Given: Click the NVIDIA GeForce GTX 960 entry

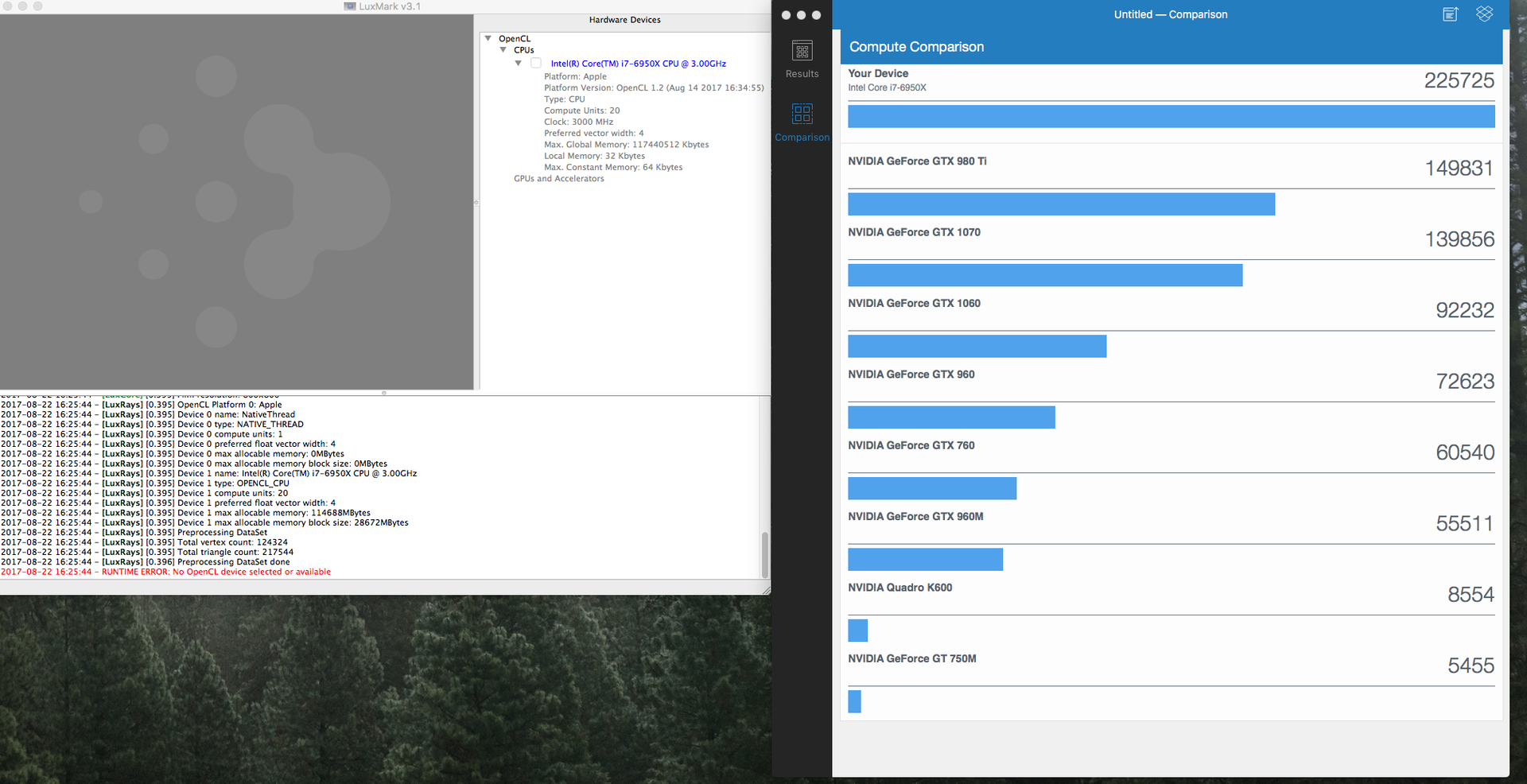Looking at the screenshot, I should click(x=911, y=375).
